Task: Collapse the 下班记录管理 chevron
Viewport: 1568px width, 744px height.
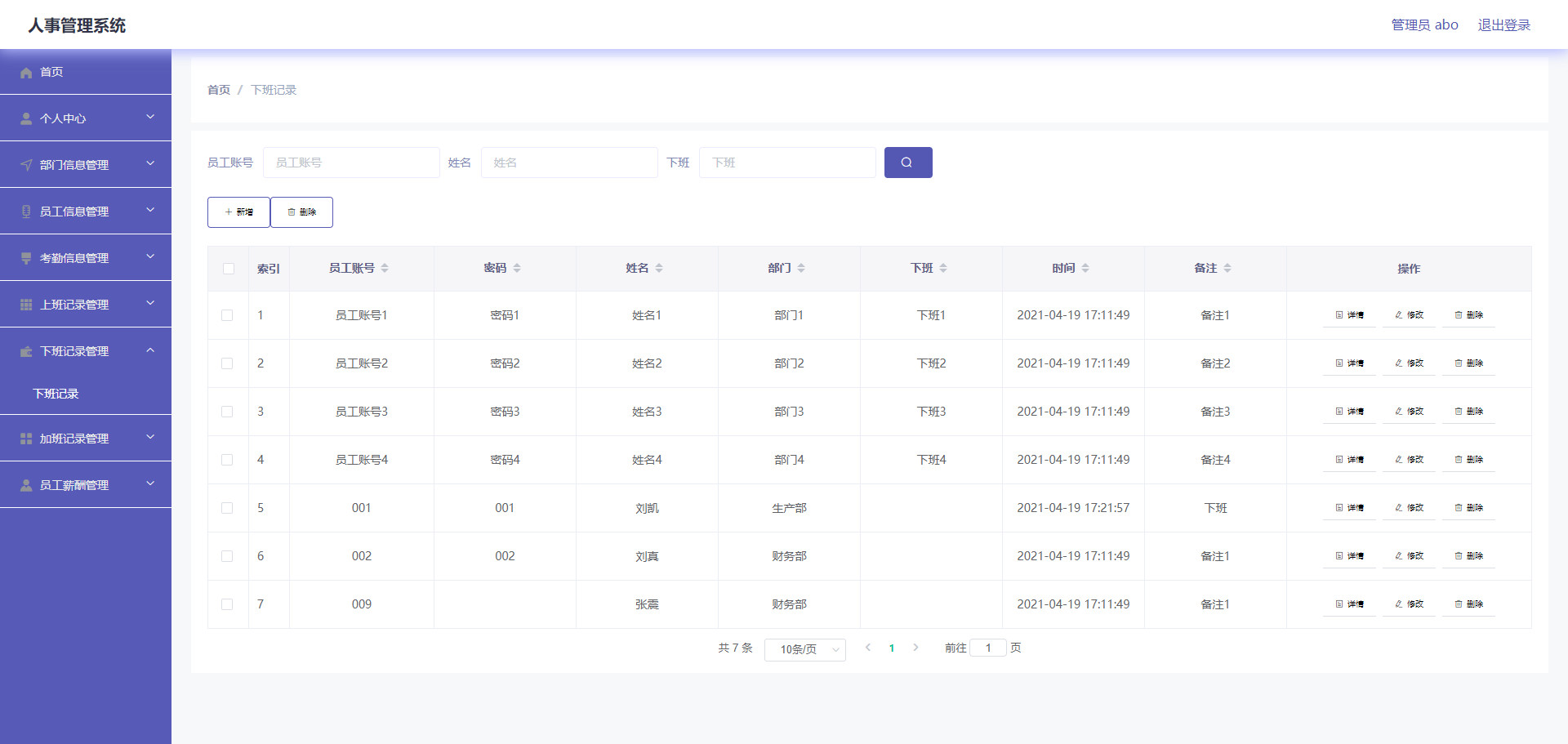Action: (x=150, y=350)
